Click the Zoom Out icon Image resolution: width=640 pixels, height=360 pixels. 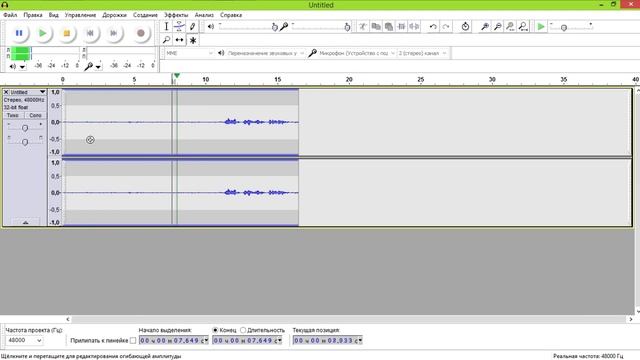[498, 27]
